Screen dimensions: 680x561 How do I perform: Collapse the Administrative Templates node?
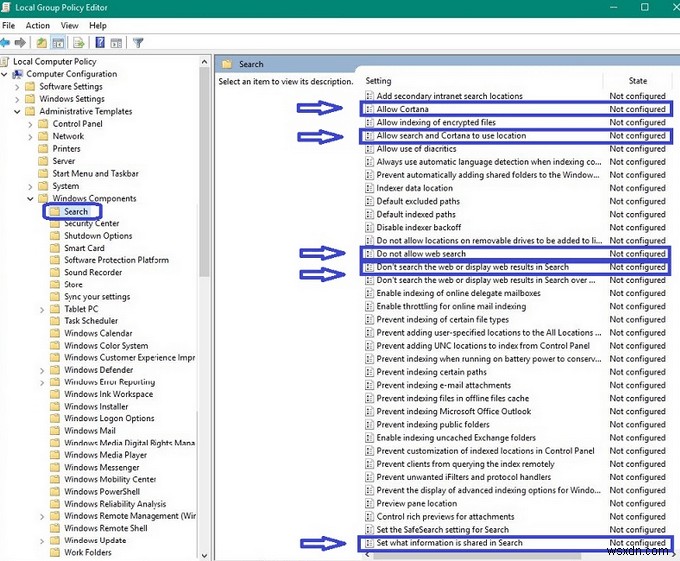click(x=17, y=112)
